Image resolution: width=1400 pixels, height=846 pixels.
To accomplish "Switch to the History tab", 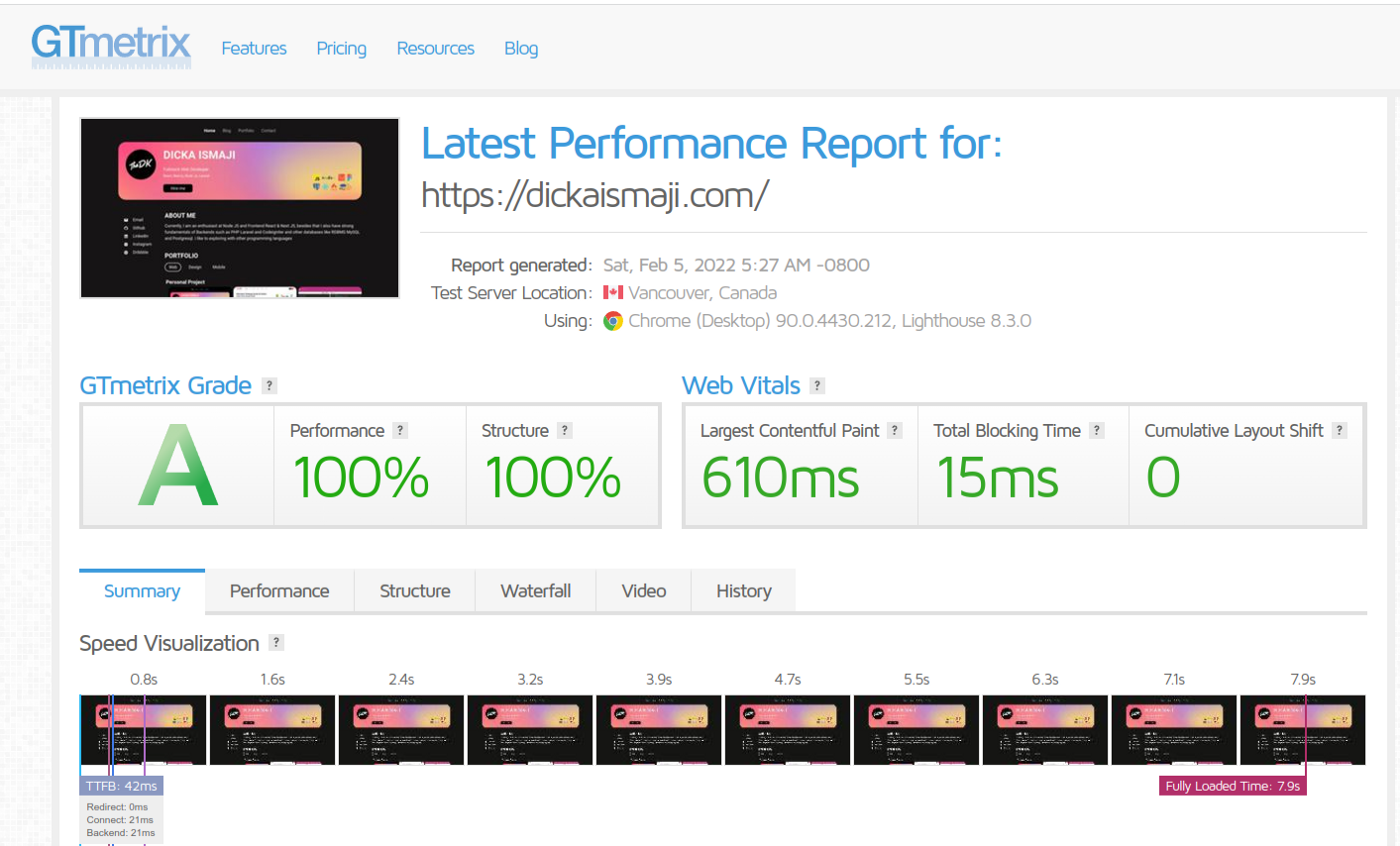I will [x=742, y=590].
